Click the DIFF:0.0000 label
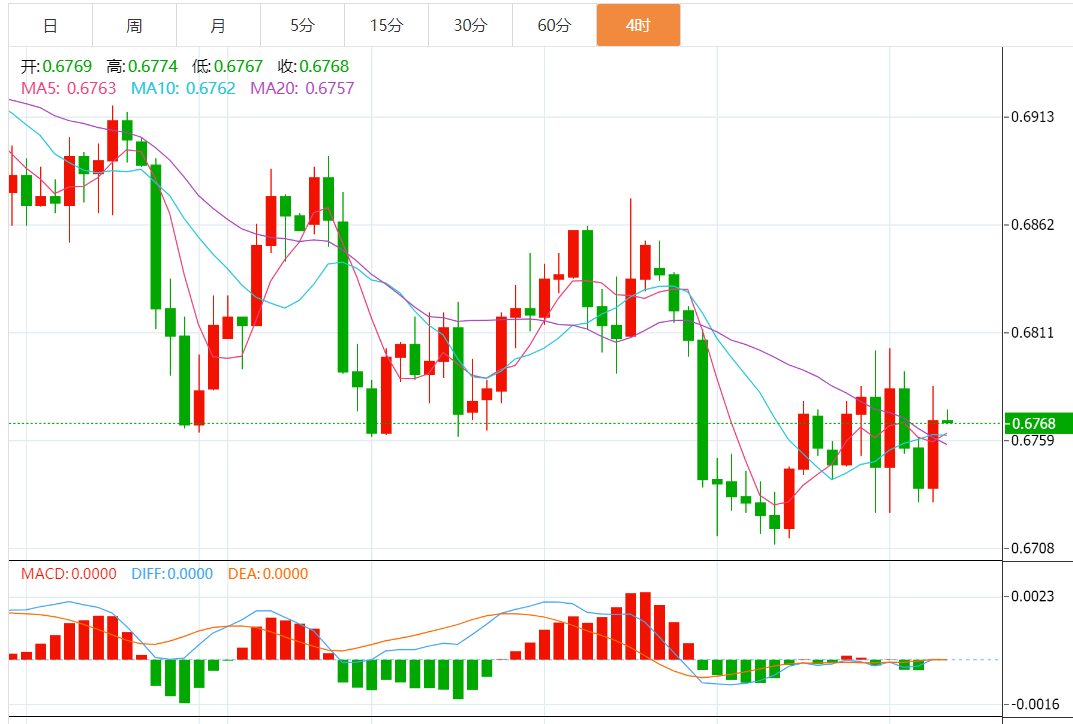 [x=172, y=573]
